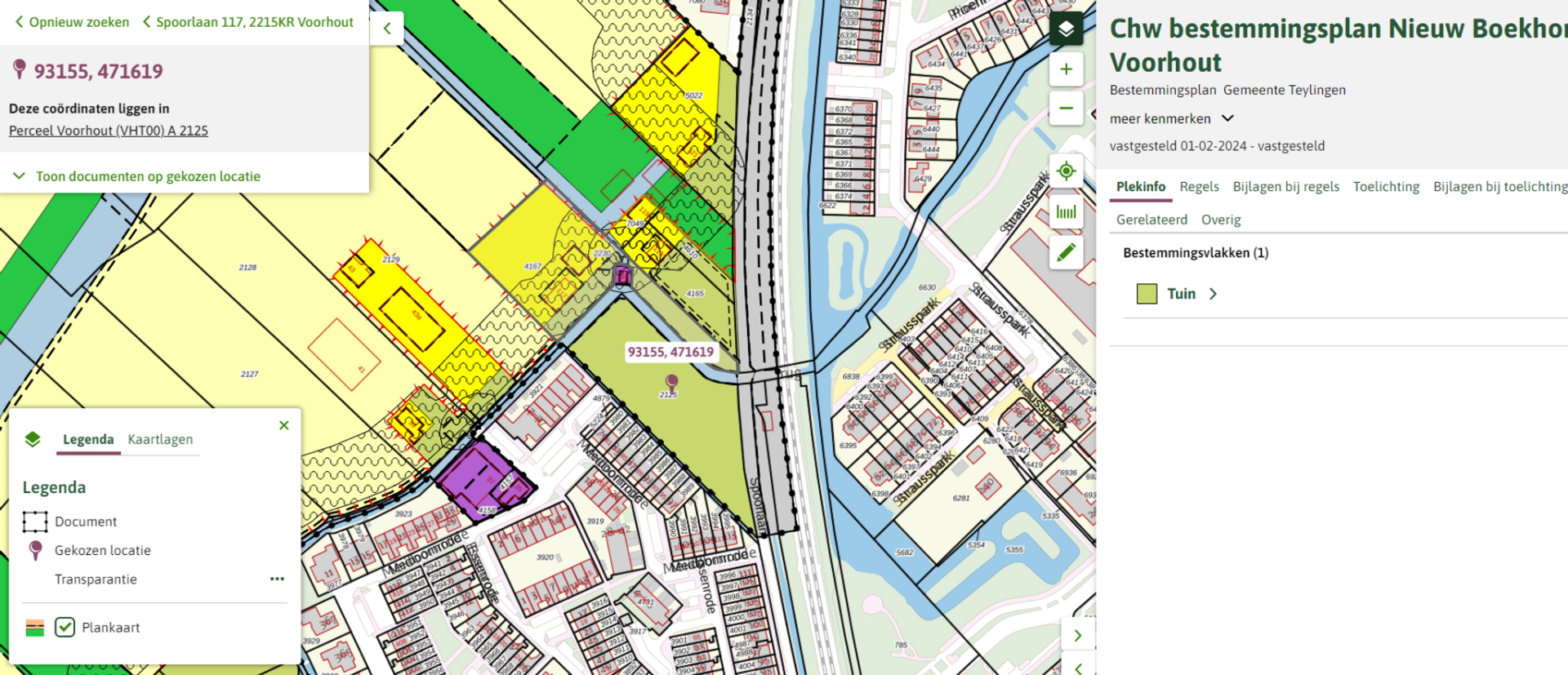Viewport: 1568px width, 675px height.
Task: Switch to the Kaartlagen tab
Action: coord(160,439)
